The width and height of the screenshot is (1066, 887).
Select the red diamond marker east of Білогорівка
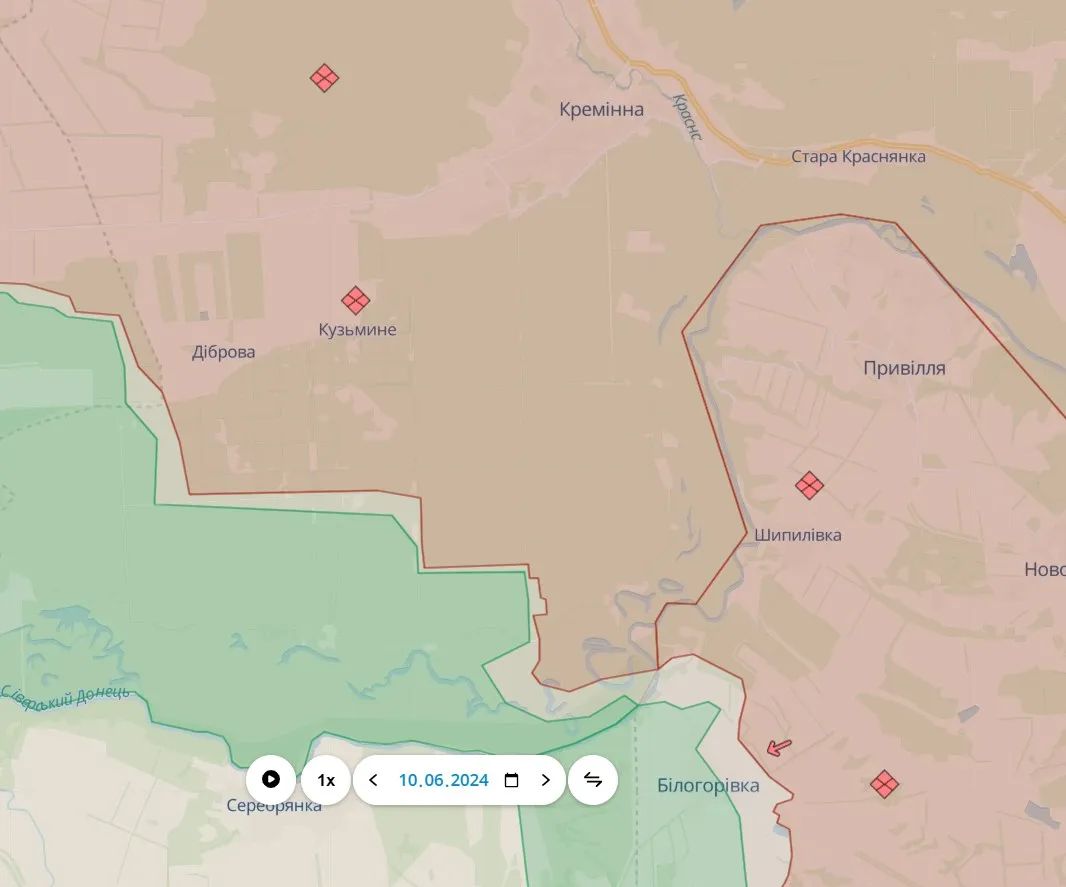884,784
